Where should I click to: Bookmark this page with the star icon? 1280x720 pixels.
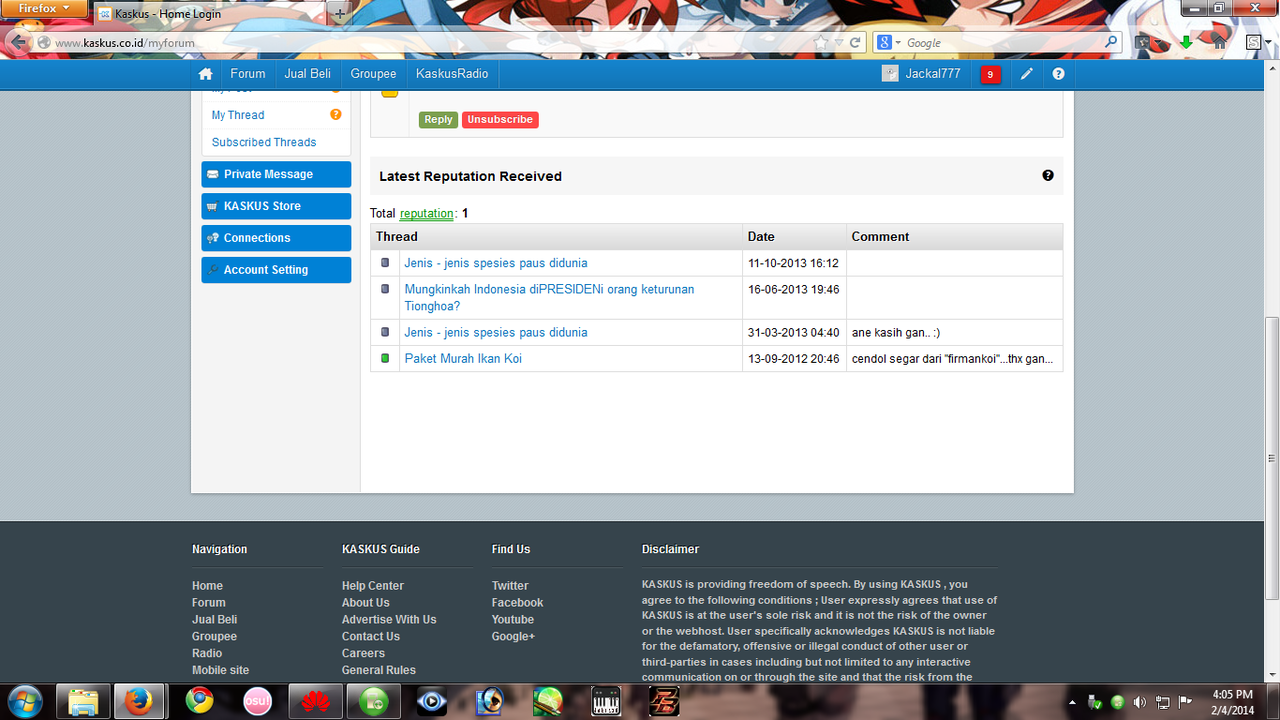pos(821,42)
